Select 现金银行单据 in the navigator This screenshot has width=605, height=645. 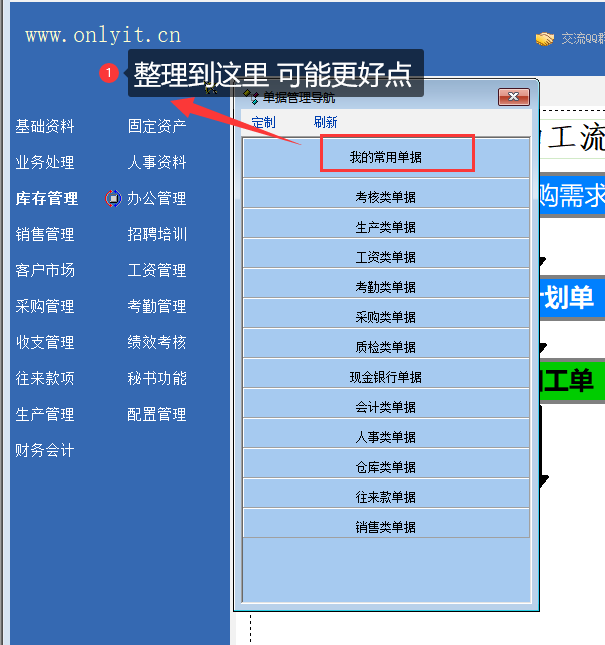pos(385,377)
